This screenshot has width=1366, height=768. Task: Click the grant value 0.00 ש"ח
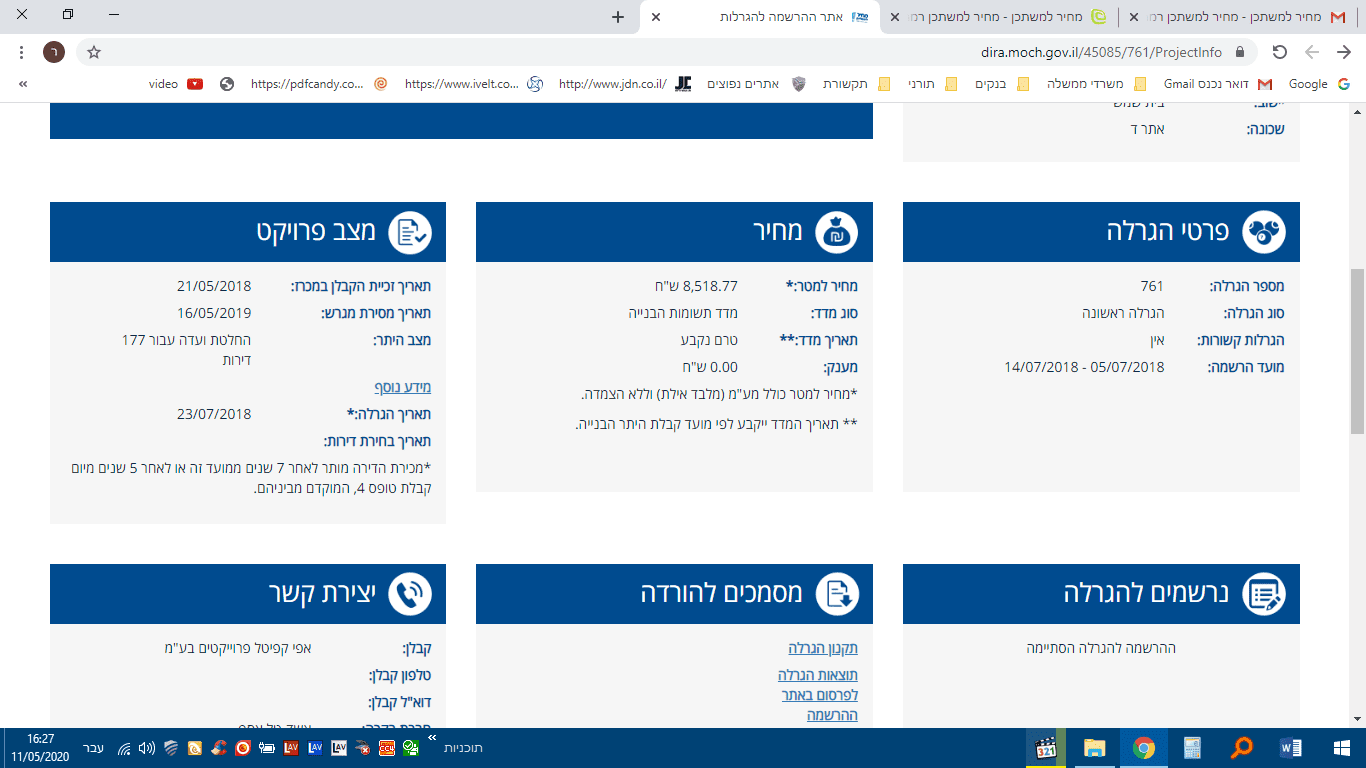[x=708, y=367]
